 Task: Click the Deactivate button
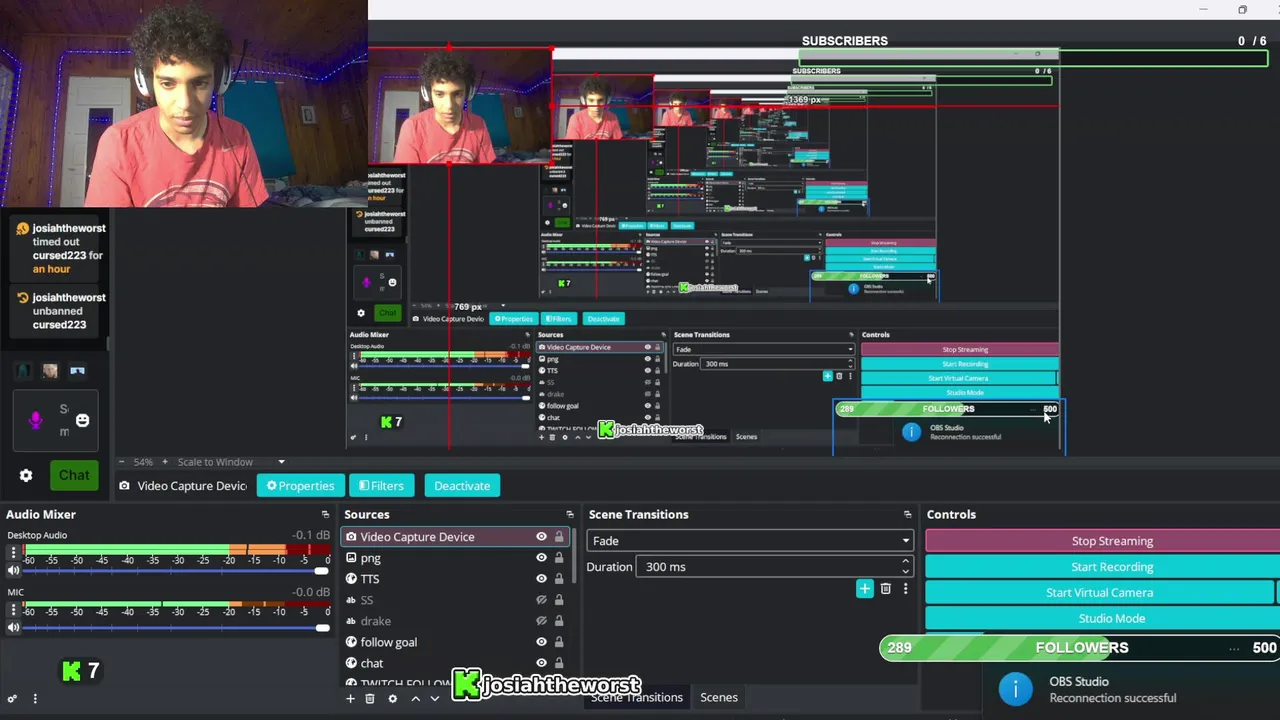462,486
